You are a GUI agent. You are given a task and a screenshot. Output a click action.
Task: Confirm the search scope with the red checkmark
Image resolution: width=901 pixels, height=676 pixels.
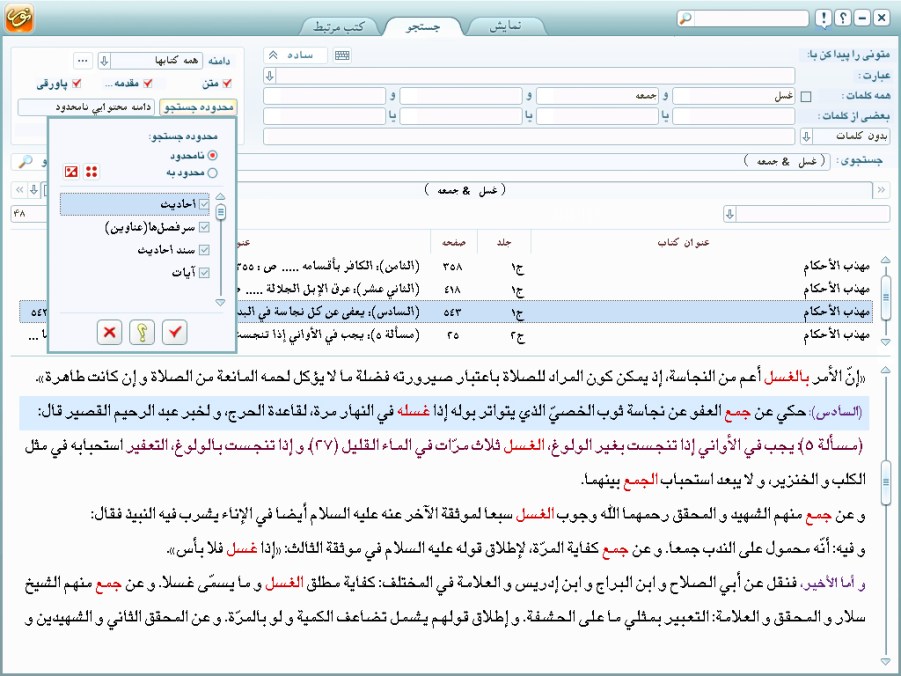click(x=175, y=332)
